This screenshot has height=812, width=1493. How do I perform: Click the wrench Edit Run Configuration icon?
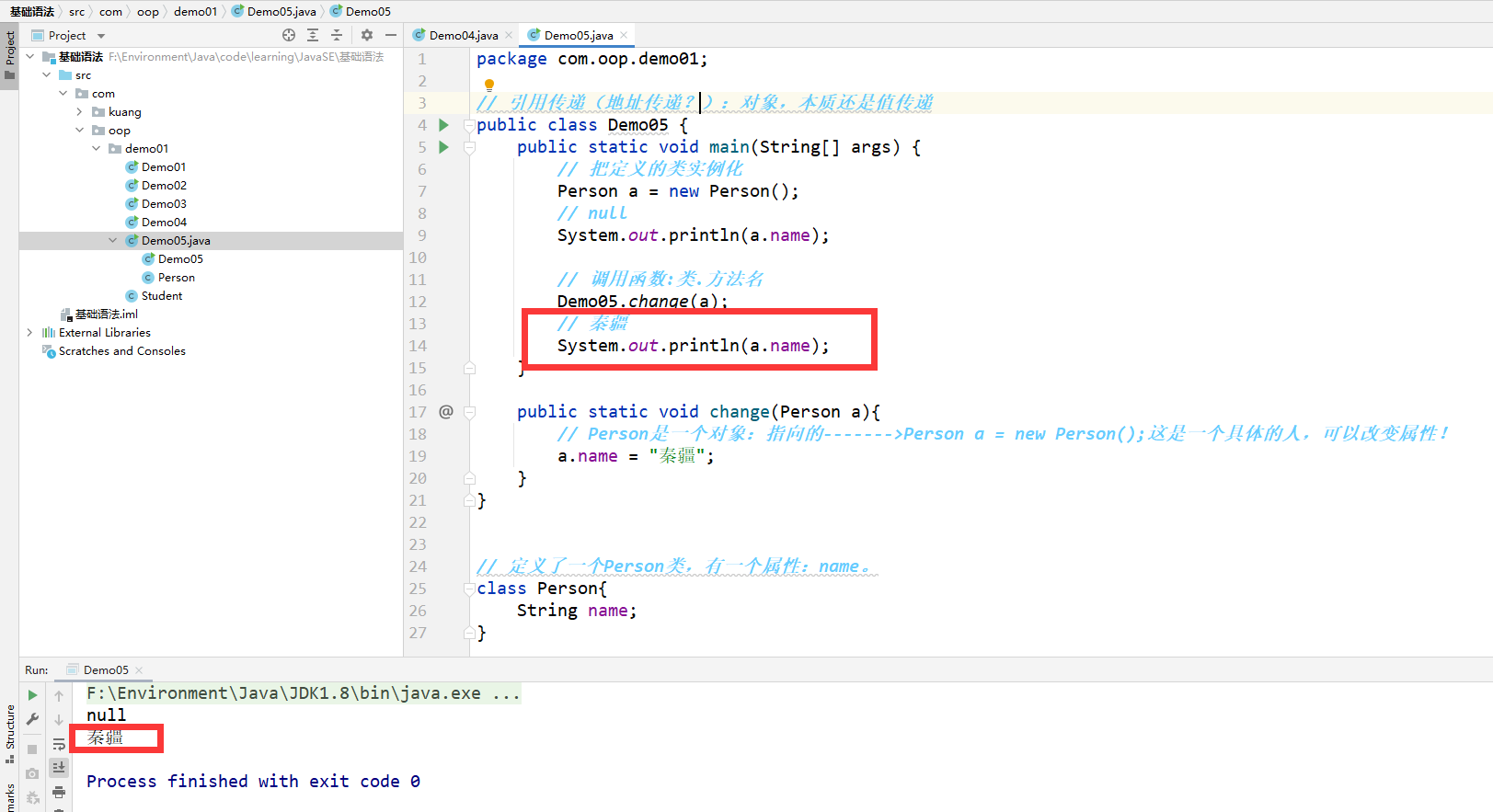coord(32,719)
